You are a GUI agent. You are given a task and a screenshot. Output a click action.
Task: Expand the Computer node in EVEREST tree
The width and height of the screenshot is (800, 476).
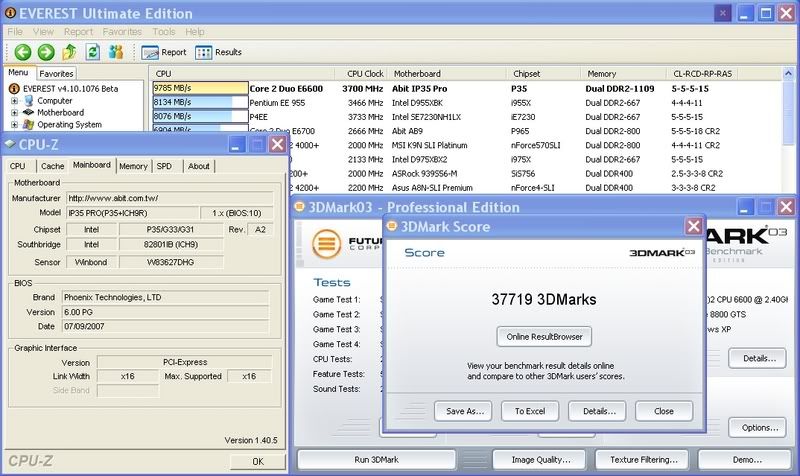tap(14, 101)
